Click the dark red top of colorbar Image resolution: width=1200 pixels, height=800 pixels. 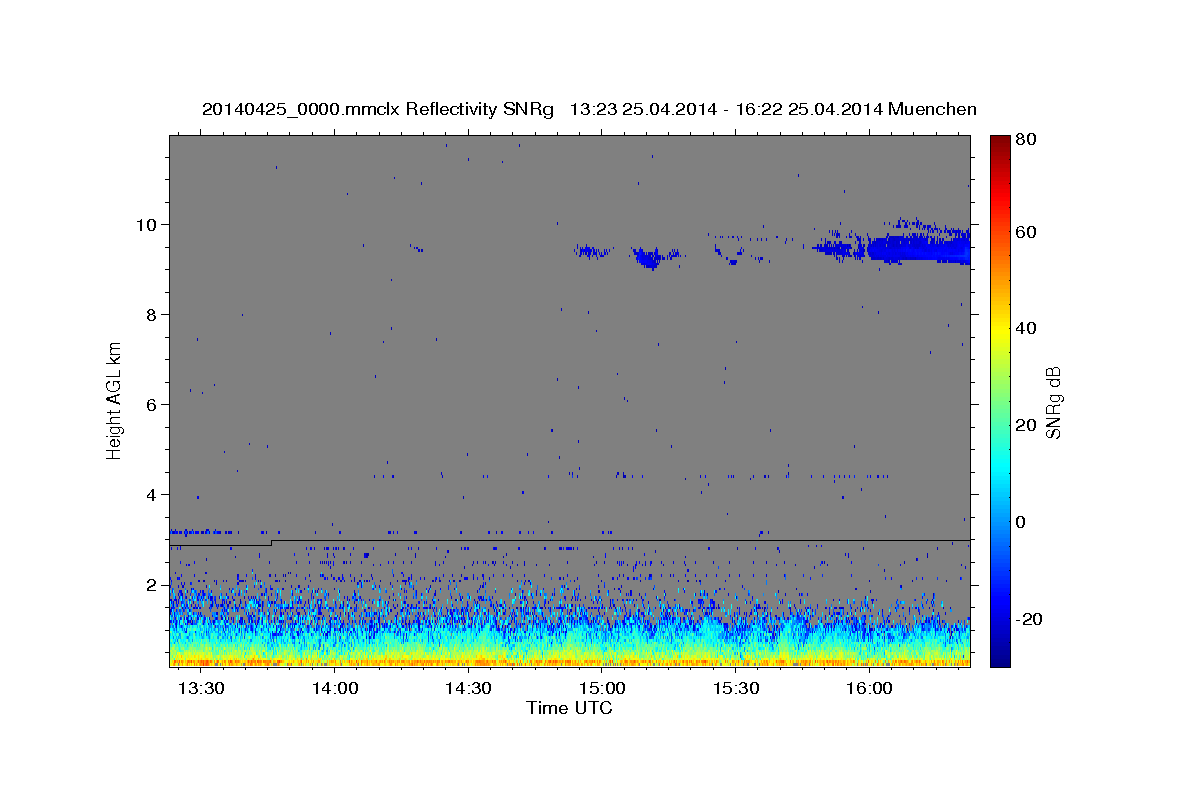999,143
